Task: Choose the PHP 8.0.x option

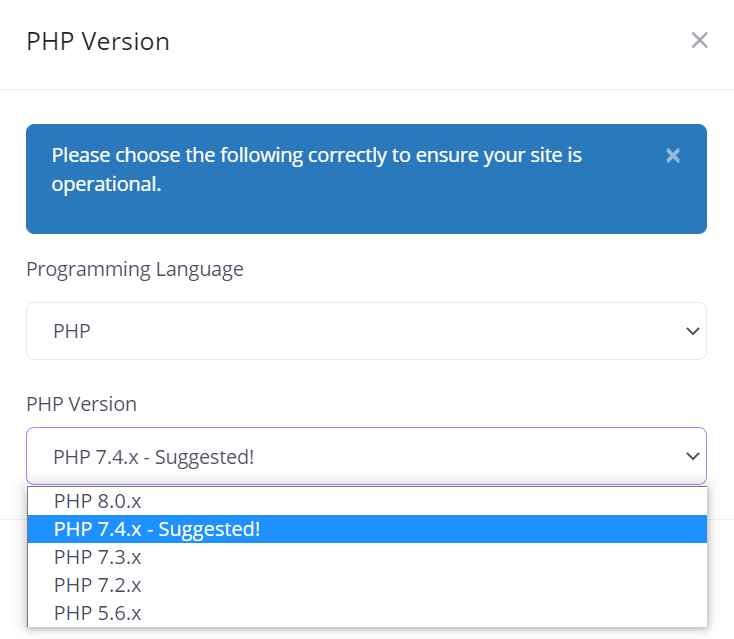Action: pos(367,501)
